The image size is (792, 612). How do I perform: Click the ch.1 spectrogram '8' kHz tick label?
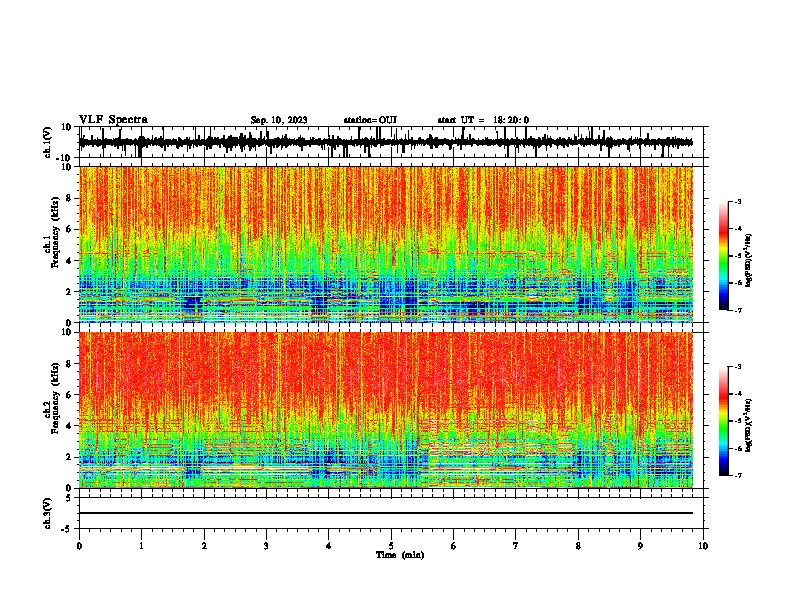pos(69,198)
